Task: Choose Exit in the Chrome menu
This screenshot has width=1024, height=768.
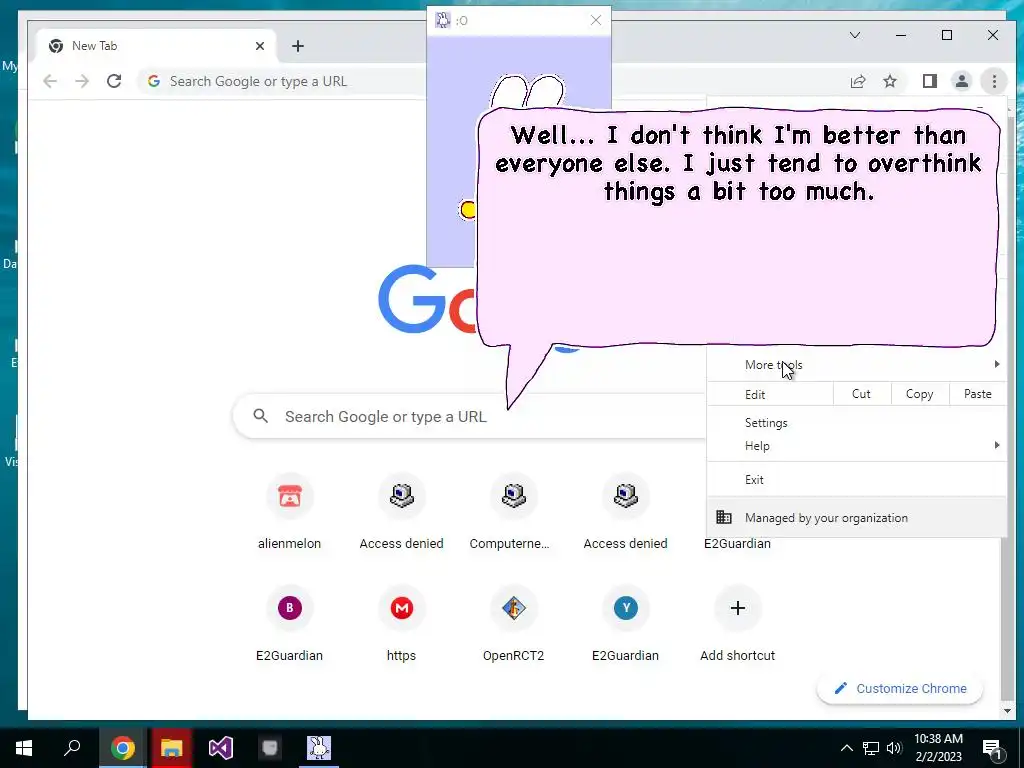Action: (857, 479)
